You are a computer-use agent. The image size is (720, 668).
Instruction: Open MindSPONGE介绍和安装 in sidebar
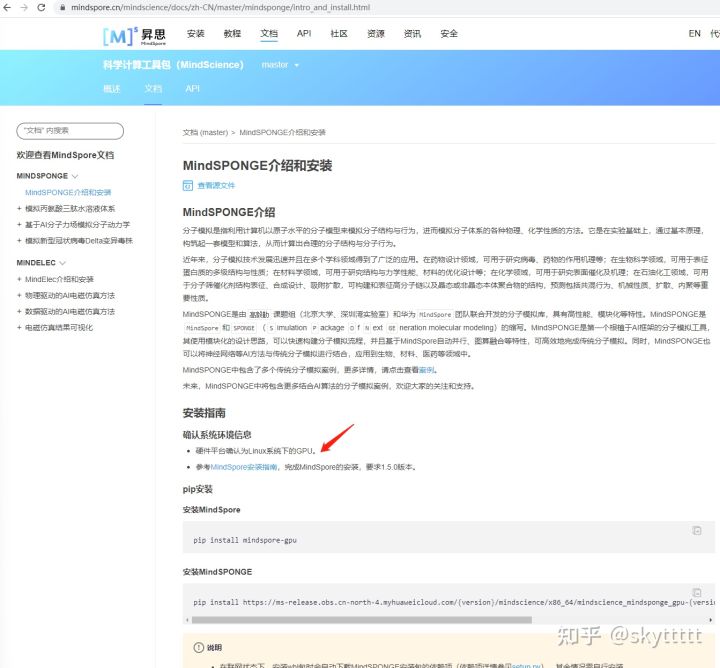click(x=68, y=192)
